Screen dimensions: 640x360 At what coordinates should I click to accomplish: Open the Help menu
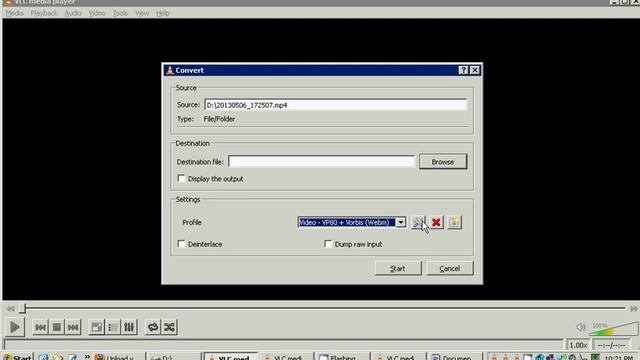[163, 13]
